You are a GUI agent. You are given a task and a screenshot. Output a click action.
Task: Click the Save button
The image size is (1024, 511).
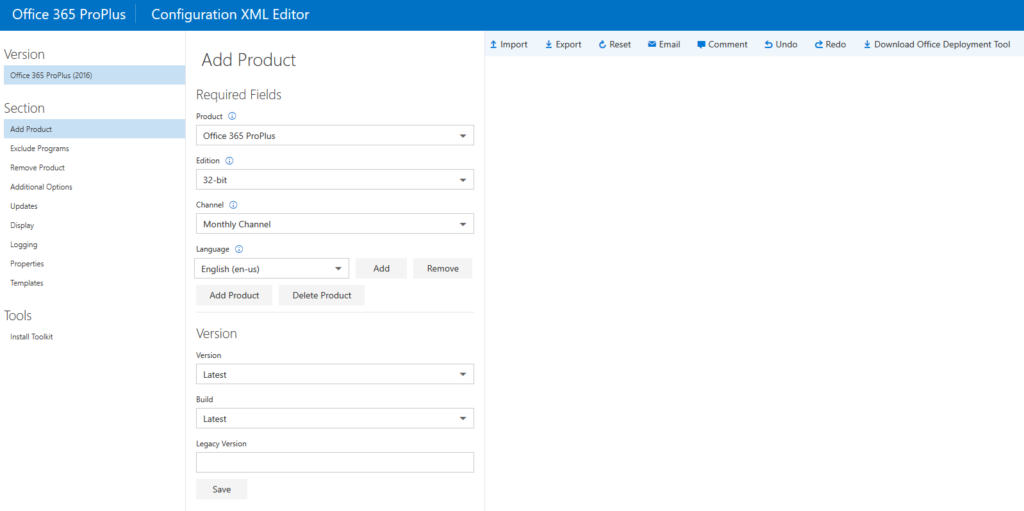[221, 489]
